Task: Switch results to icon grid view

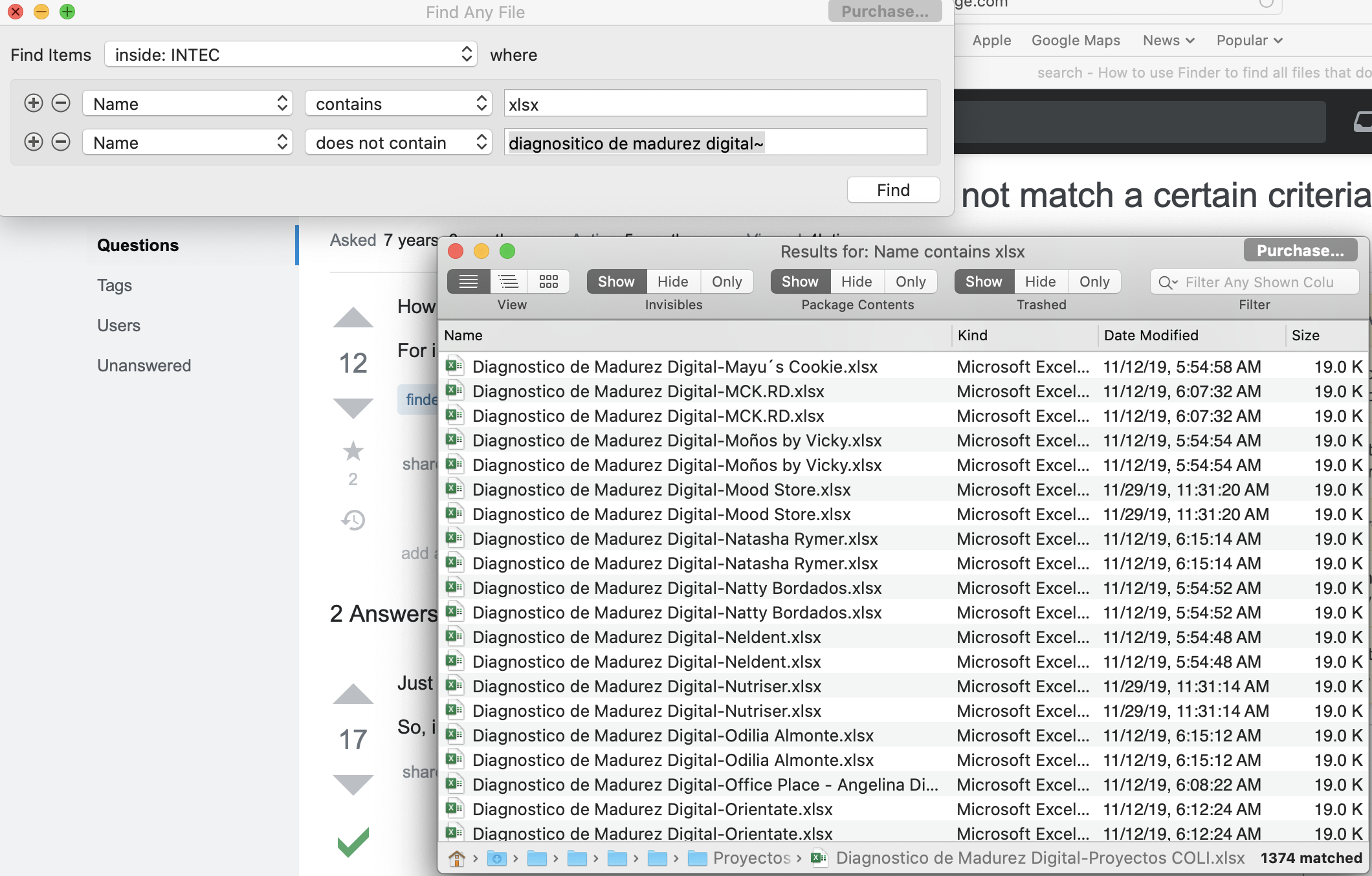Action: click(x=548, y=281)
